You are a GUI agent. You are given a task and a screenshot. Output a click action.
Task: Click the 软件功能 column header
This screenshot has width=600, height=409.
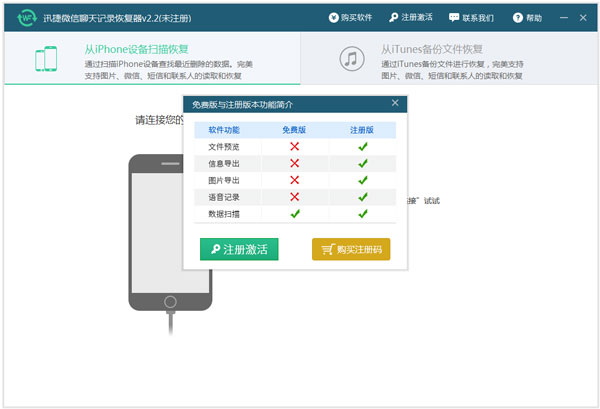click(224, 130)
